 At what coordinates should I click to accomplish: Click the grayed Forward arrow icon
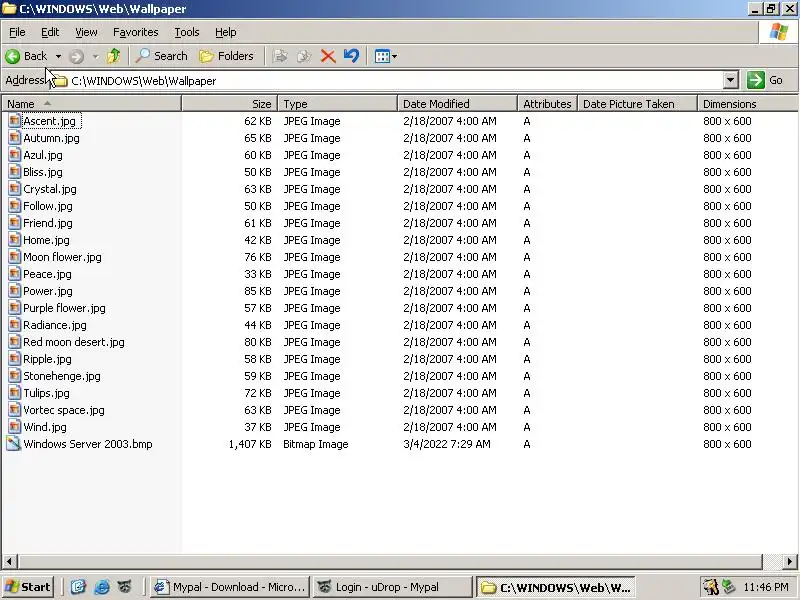77,56
